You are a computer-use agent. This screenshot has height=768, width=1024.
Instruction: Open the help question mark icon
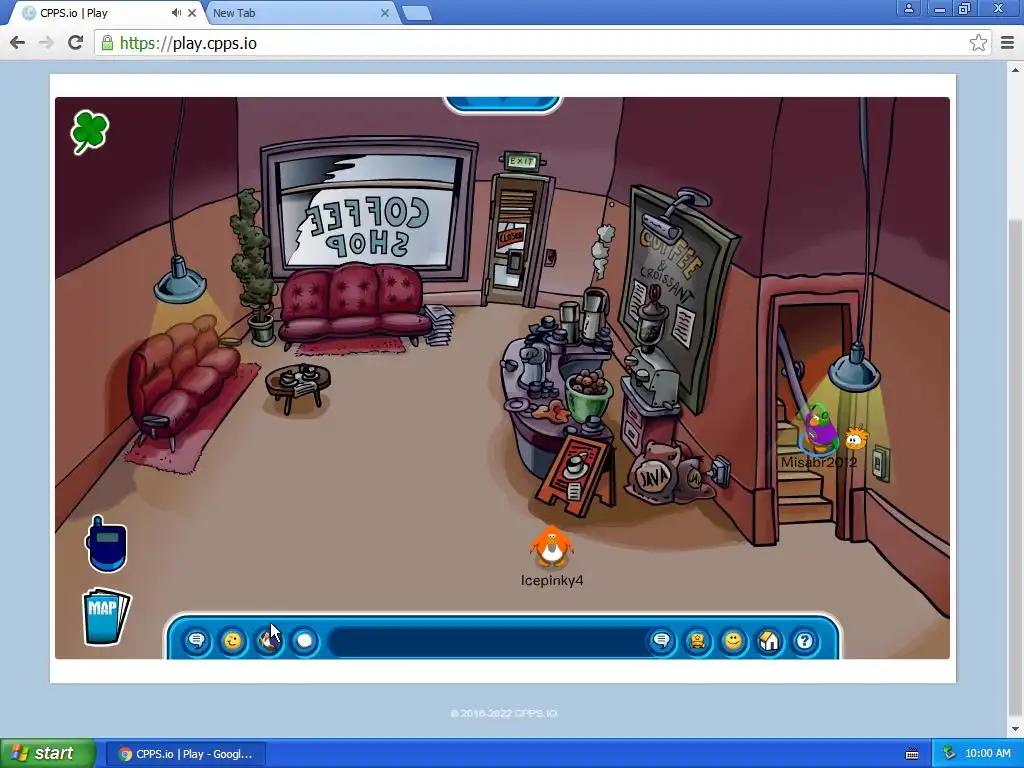pyautogui.click(x=805, y=641)
